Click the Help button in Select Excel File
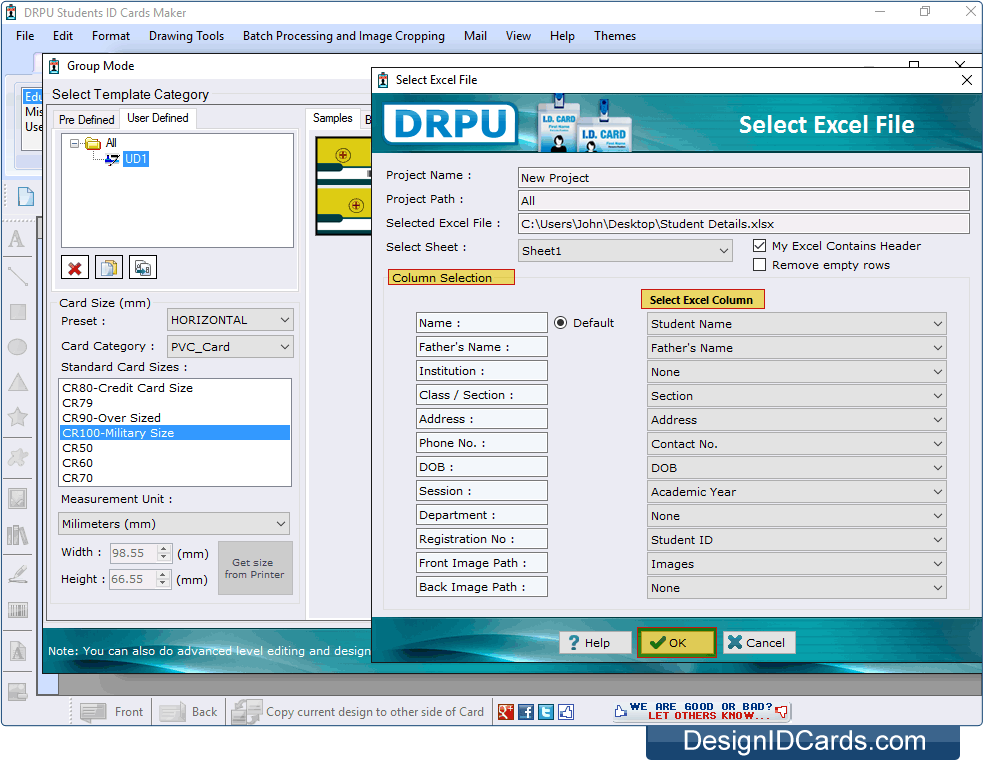 click(x=595, y=643)
